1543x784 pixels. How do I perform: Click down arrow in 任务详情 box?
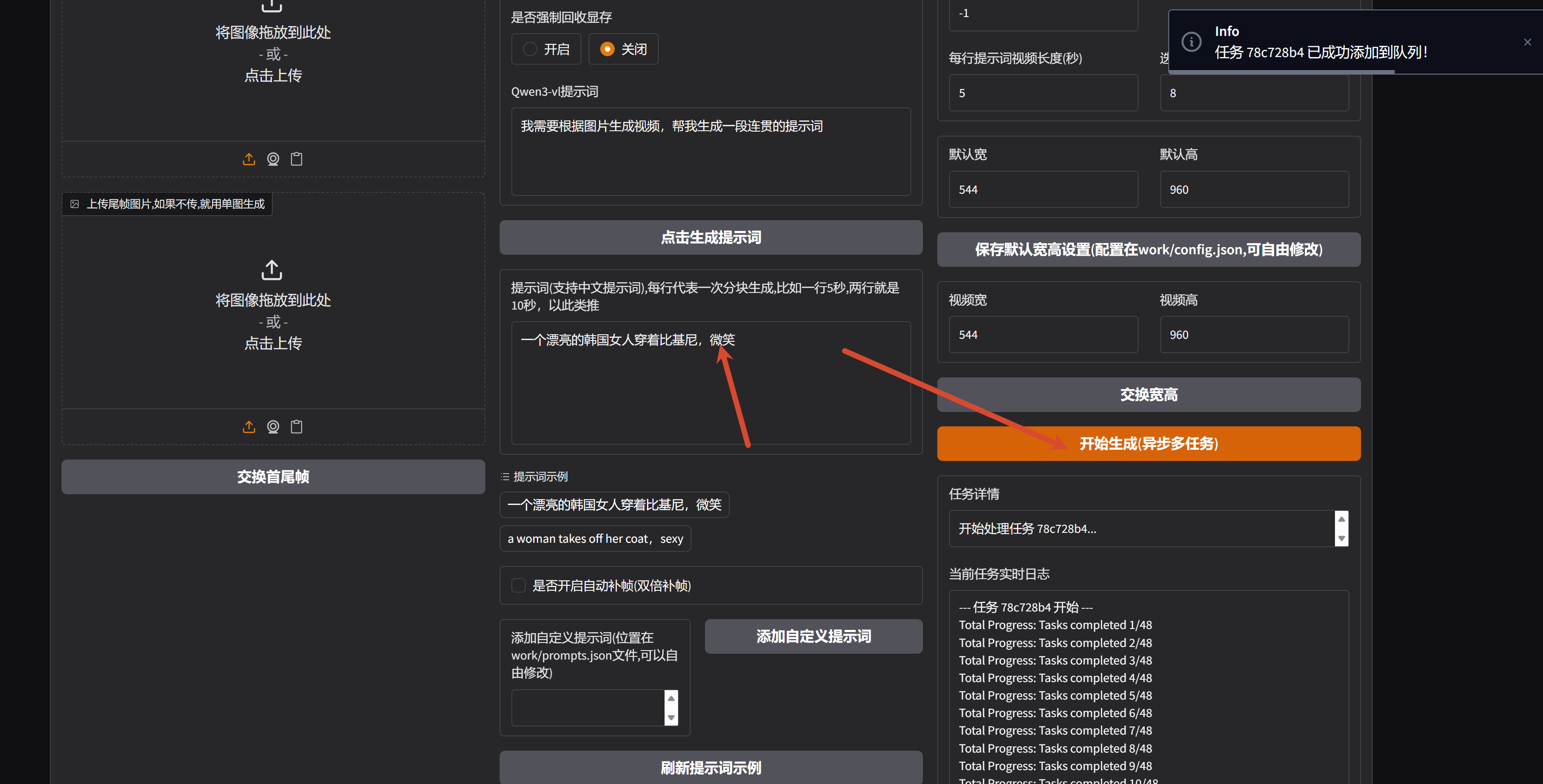click(x=1342, y=538)
